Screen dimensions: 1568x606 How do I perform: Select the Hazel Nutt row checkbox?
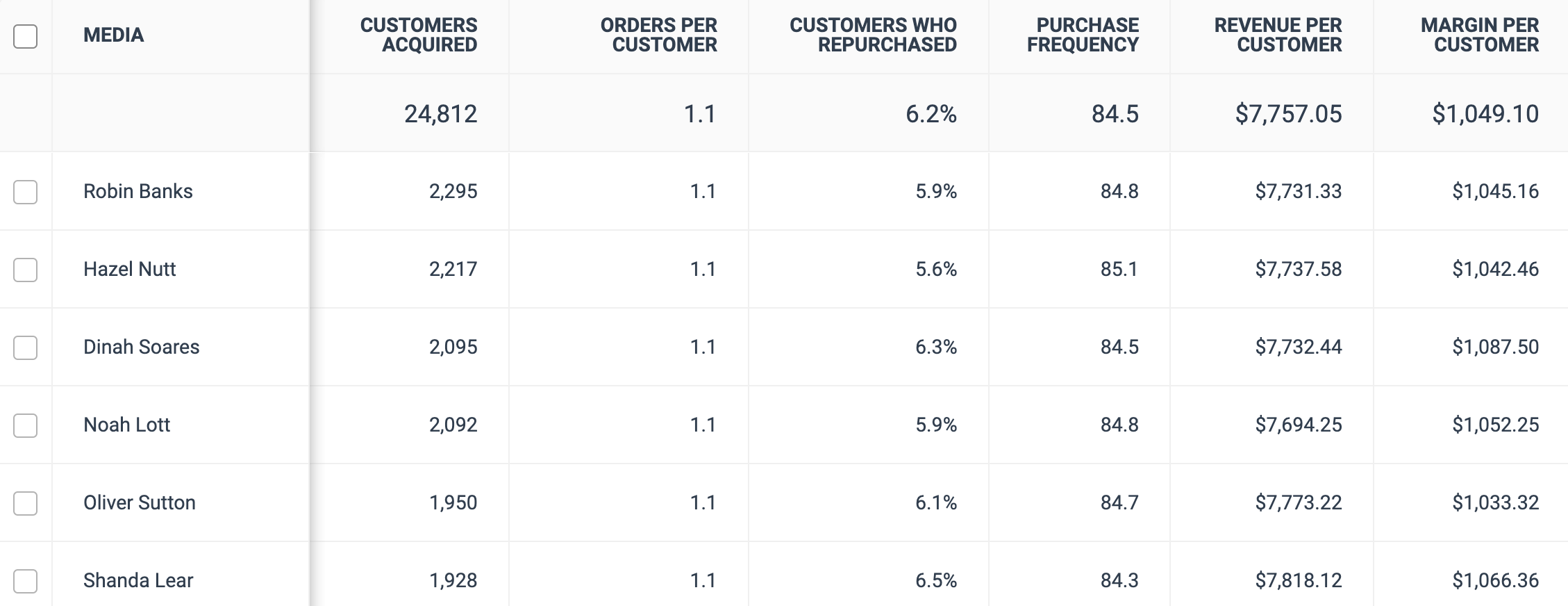click(x=26, y=270)
